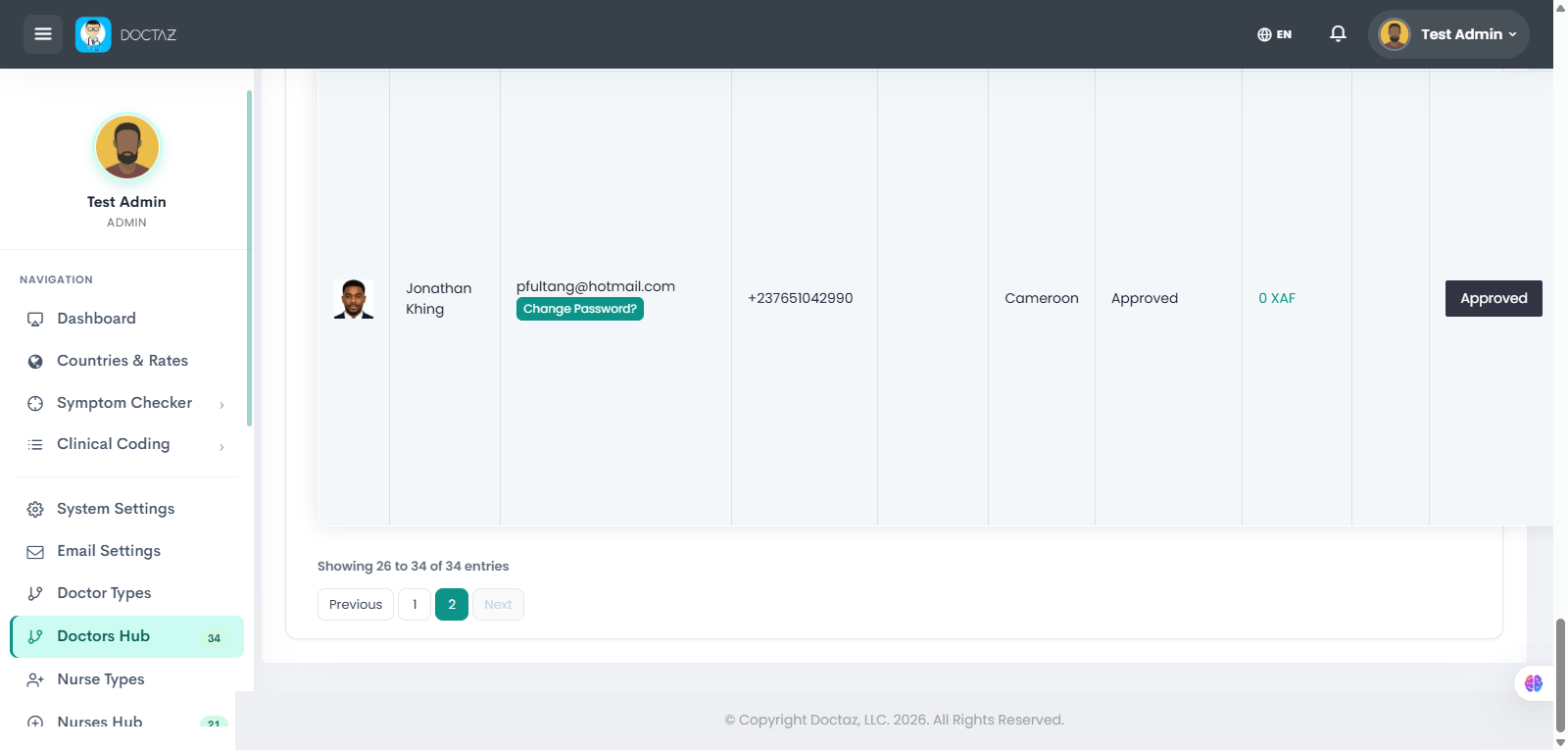
Task: Click the Symptom Checker icon
Action: tap(35, 403)
